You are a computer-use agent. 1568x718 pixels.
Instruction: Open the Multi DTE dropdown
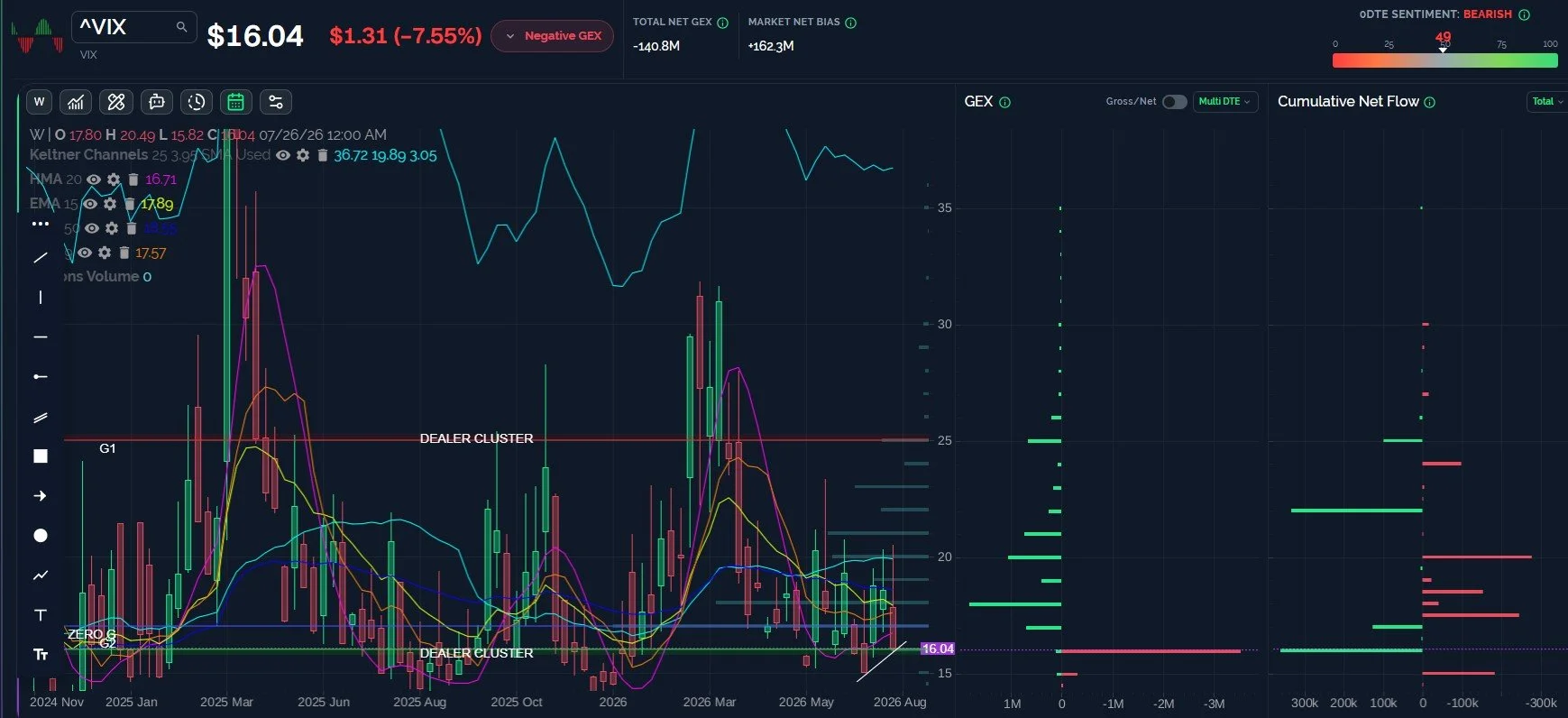coord(1224,102)
